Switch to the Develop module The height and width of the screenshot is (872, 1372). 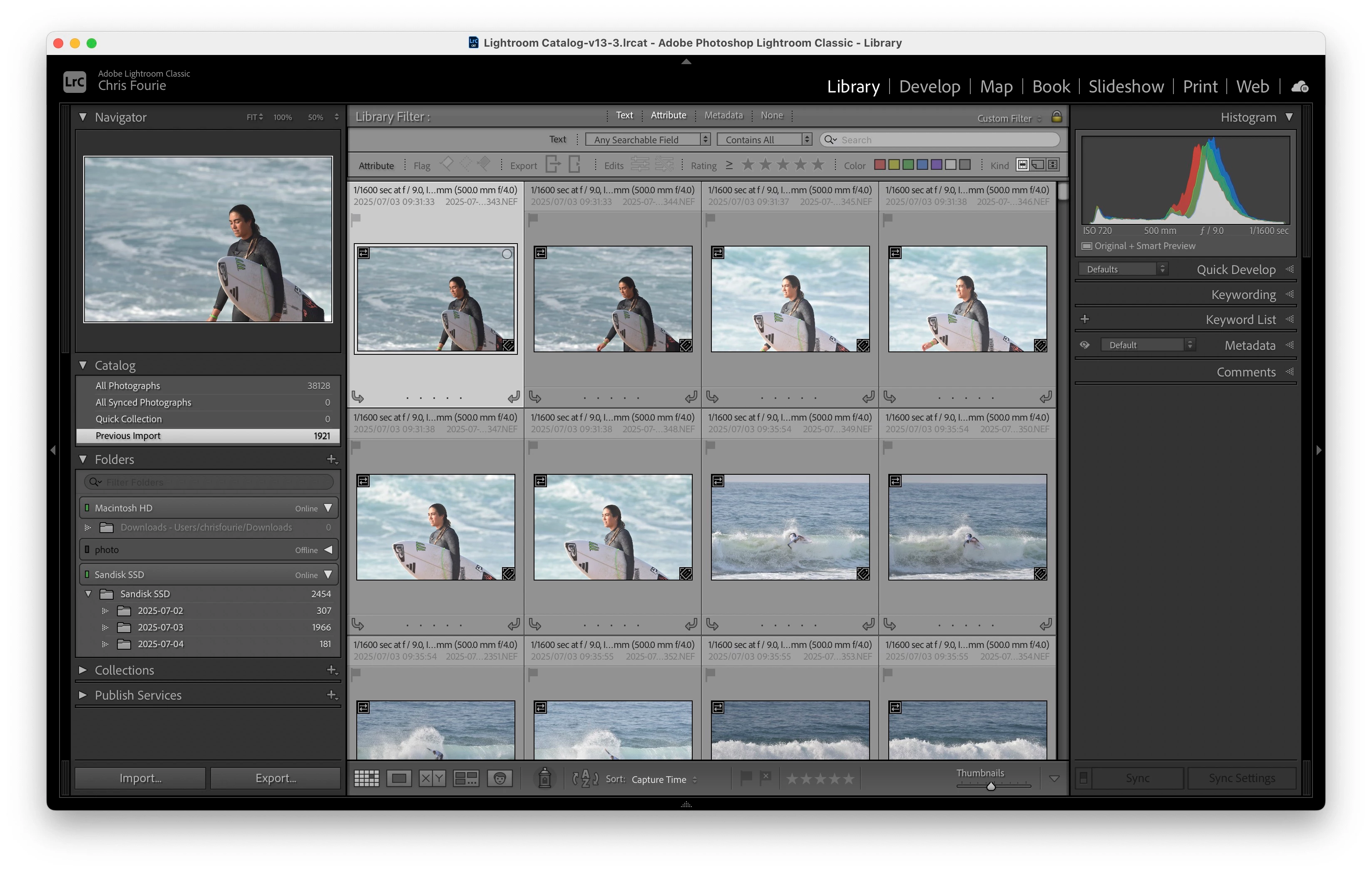pyautogui.click(x=929, y=87)
